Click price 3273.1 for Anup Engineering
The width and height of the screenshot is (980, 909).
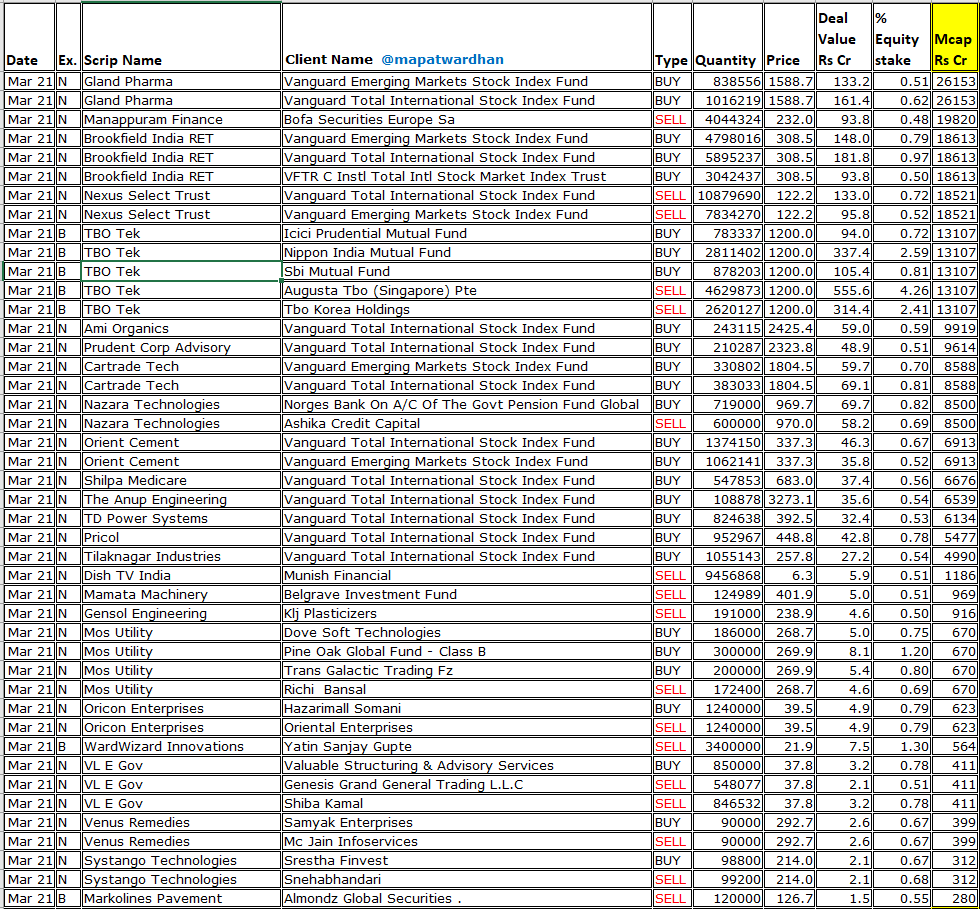pos(789,500)
